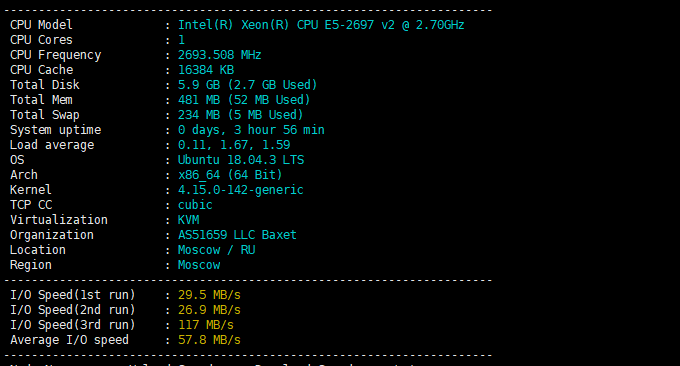Screen dimensions: 680x366
Task: Click the frequency value '2693.508 MHz'
Action: (219, 55)
